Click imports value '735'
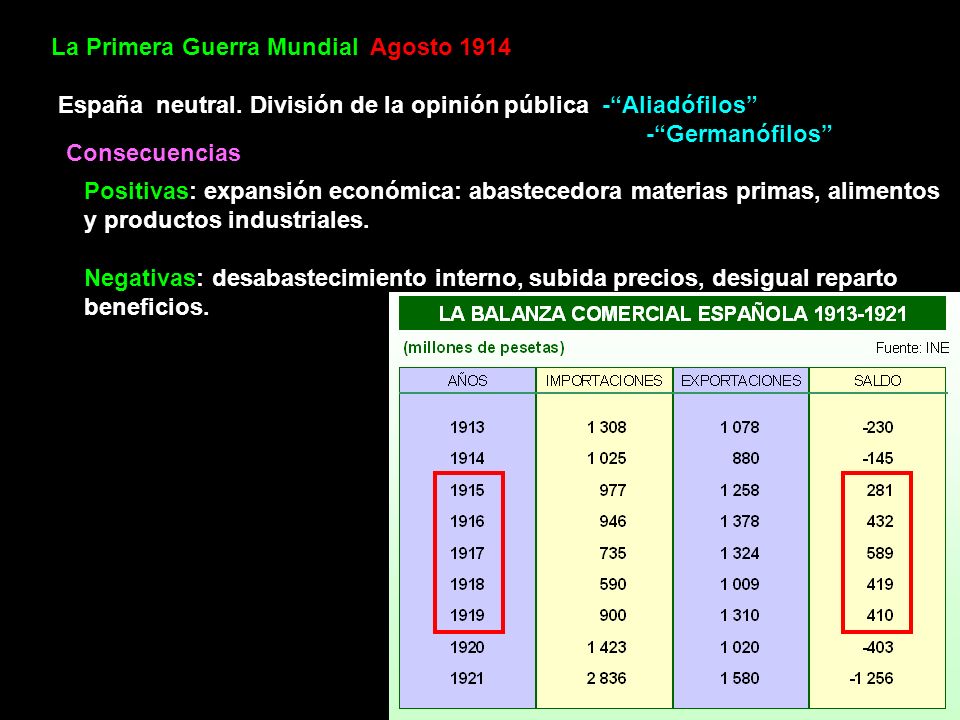The image size is (960, 720). [613, 553]
